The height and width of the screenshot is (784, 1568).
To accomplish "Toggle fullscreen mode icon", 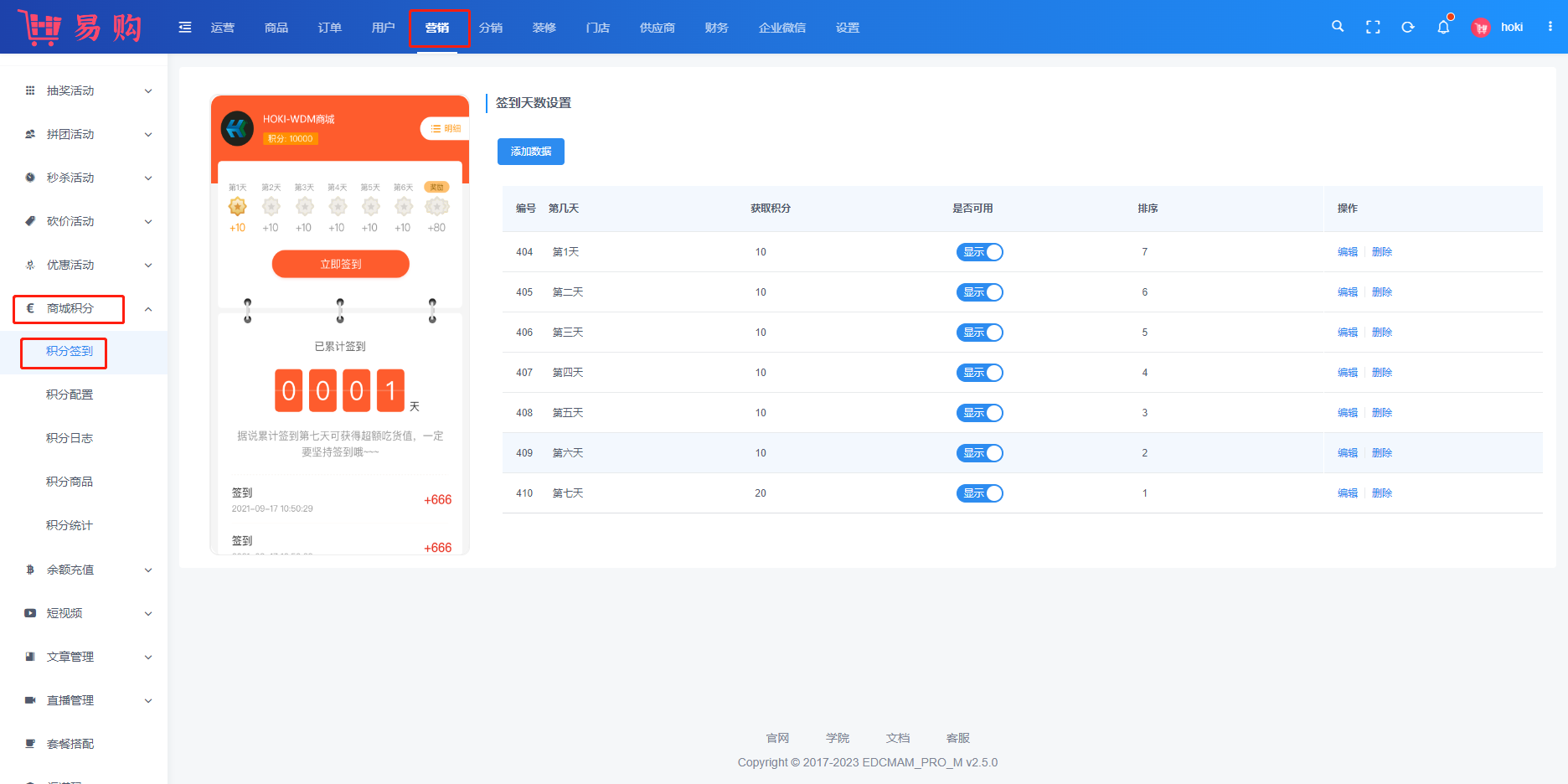I will click(x=1373, y=27).
